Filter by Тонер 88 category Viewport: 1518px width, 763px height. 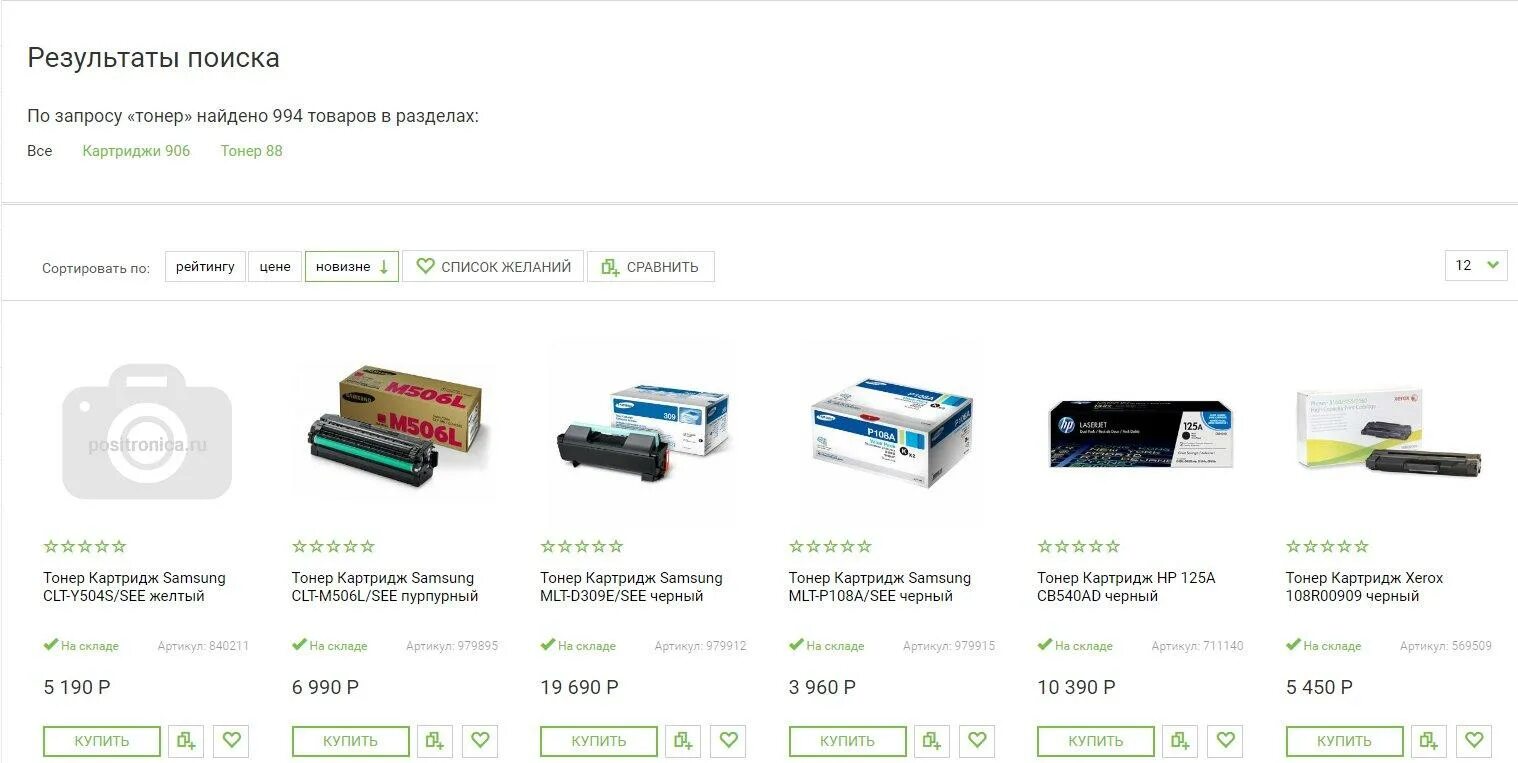pyautogui.click(x=252, y=151)
